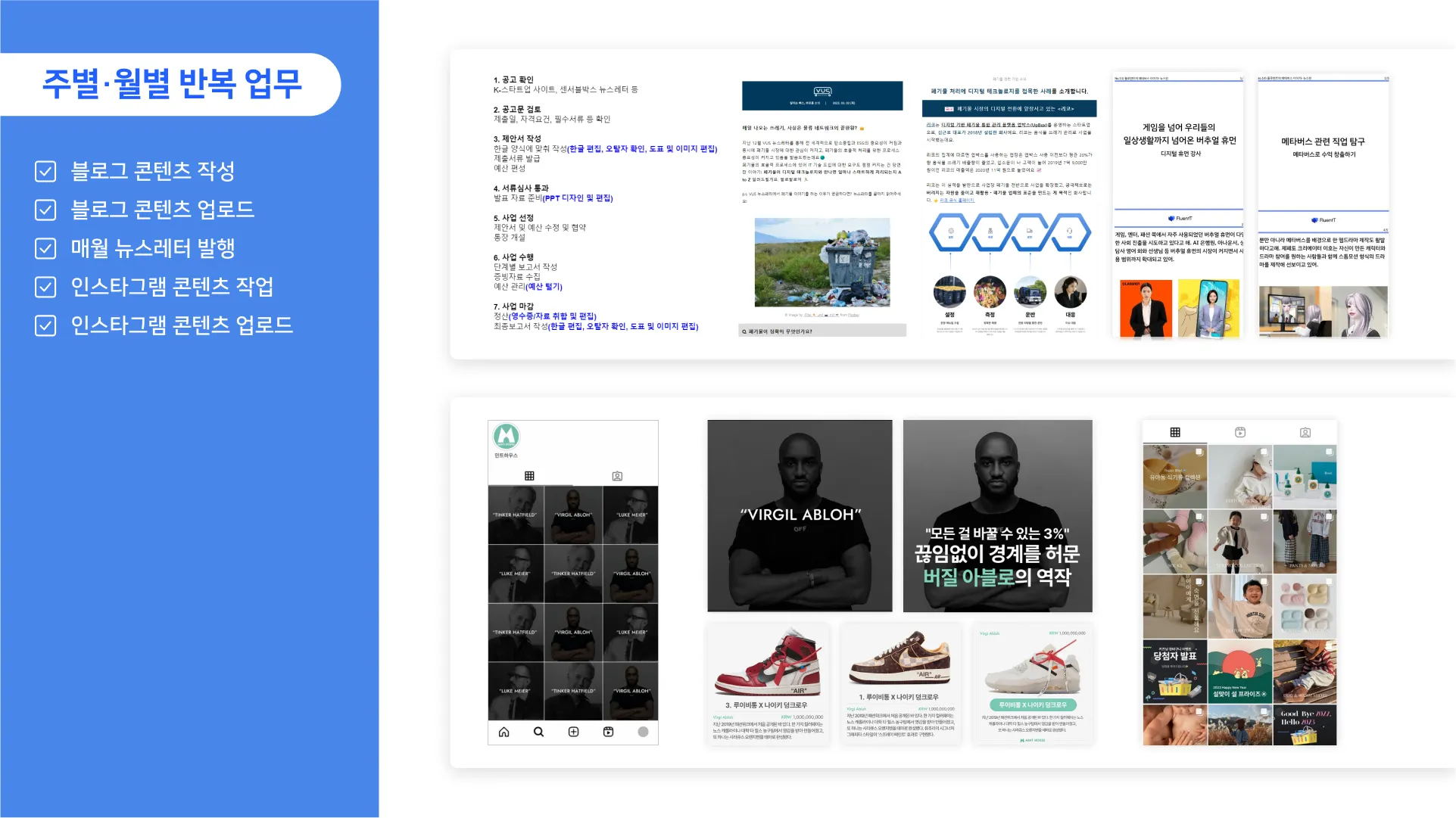The height and width of the screenshot is (818, 1456).
Task: Tap the gray profile circle icon
Action: (643, 732)
